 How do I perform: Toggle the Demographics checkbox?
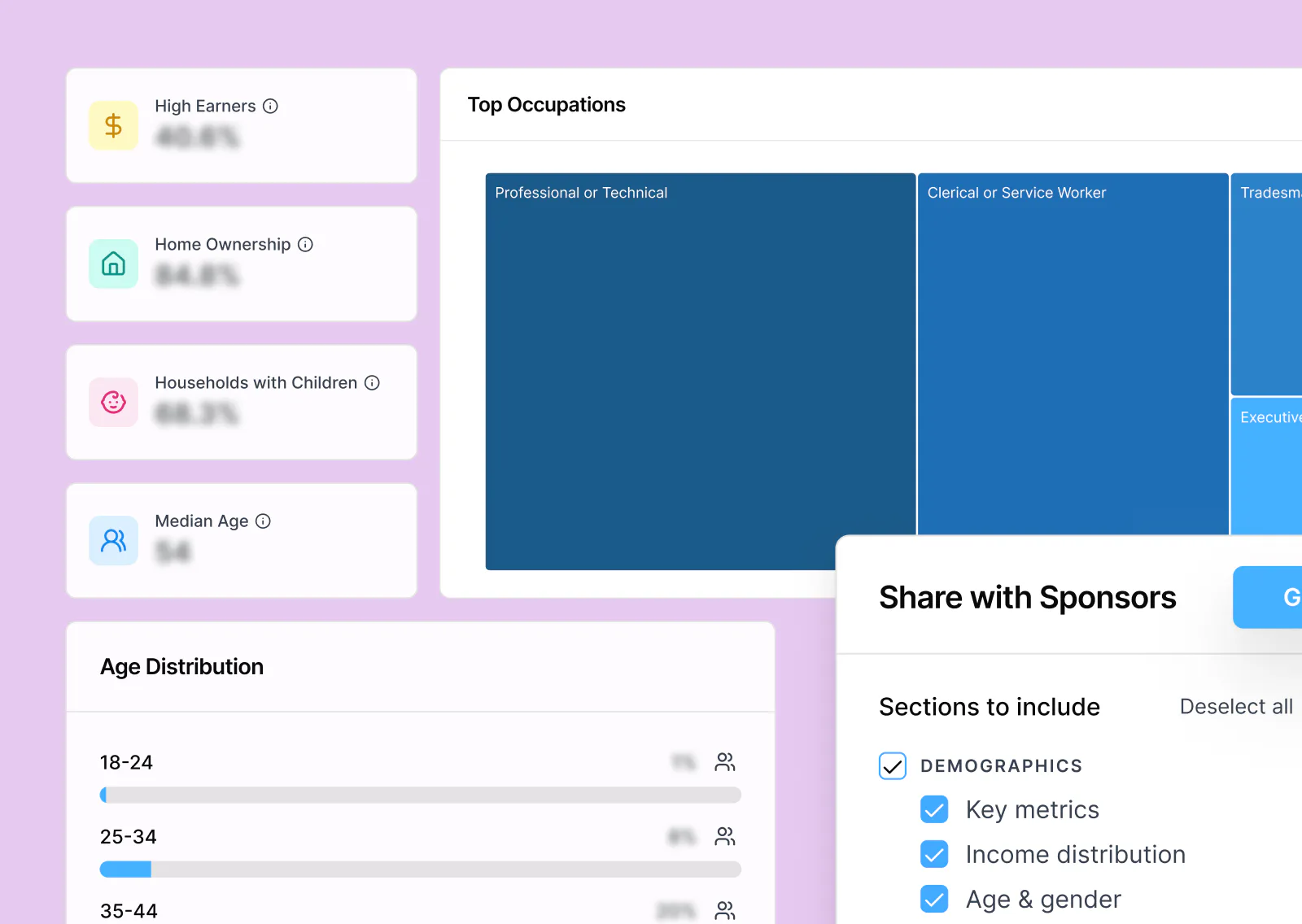893,766
